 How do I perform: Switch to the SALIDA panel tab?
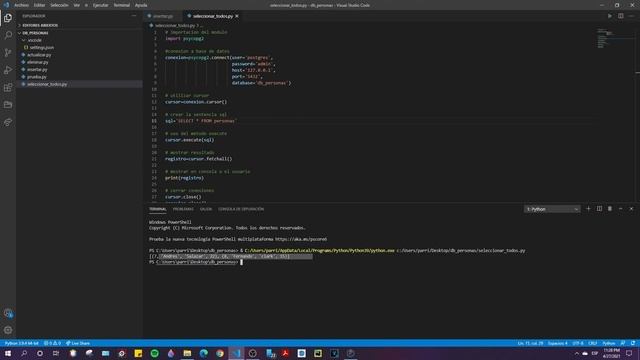(206, 209)
